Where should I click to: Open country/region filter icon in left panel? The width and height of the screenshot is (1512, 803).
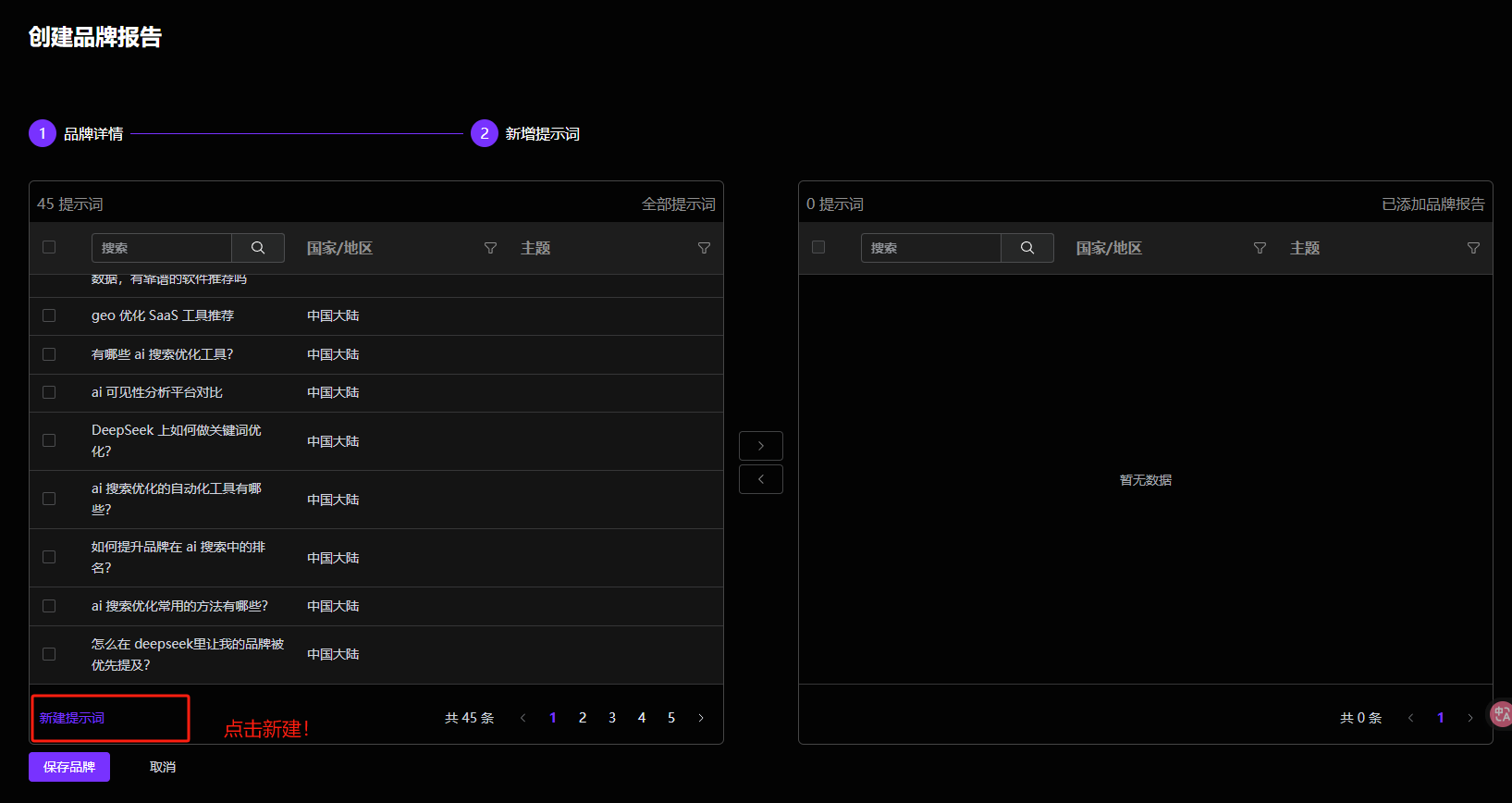(x=490, y=248)
